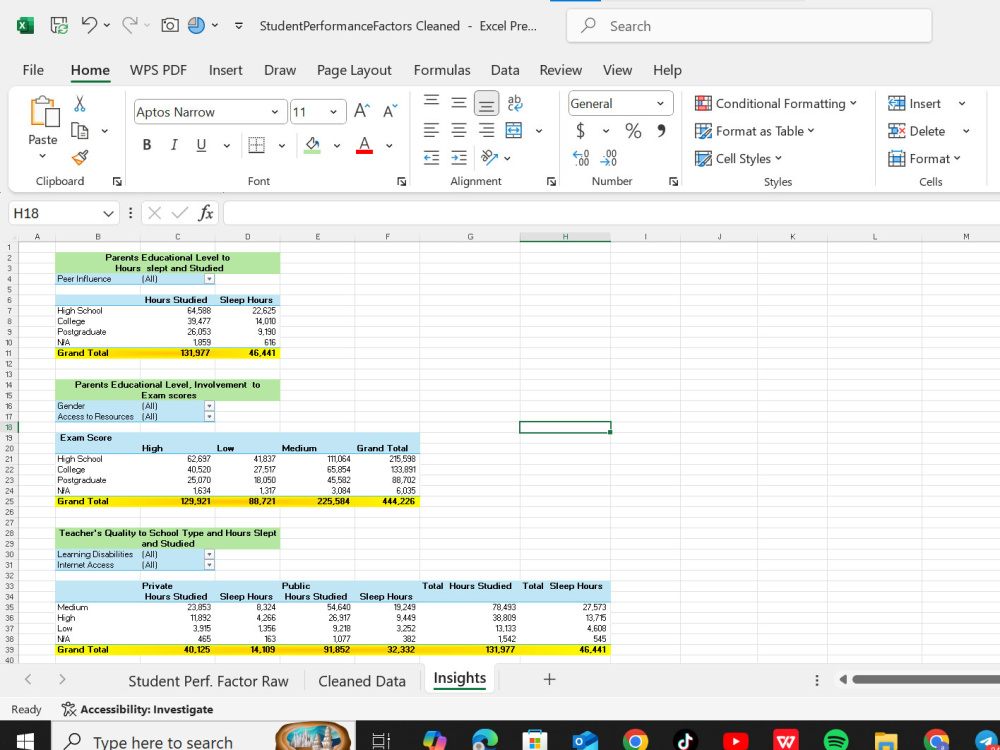The width and height of the screenshot is (1000, 750).
Task: Click the Search box in title bar
Action: (x=749, y=26)
